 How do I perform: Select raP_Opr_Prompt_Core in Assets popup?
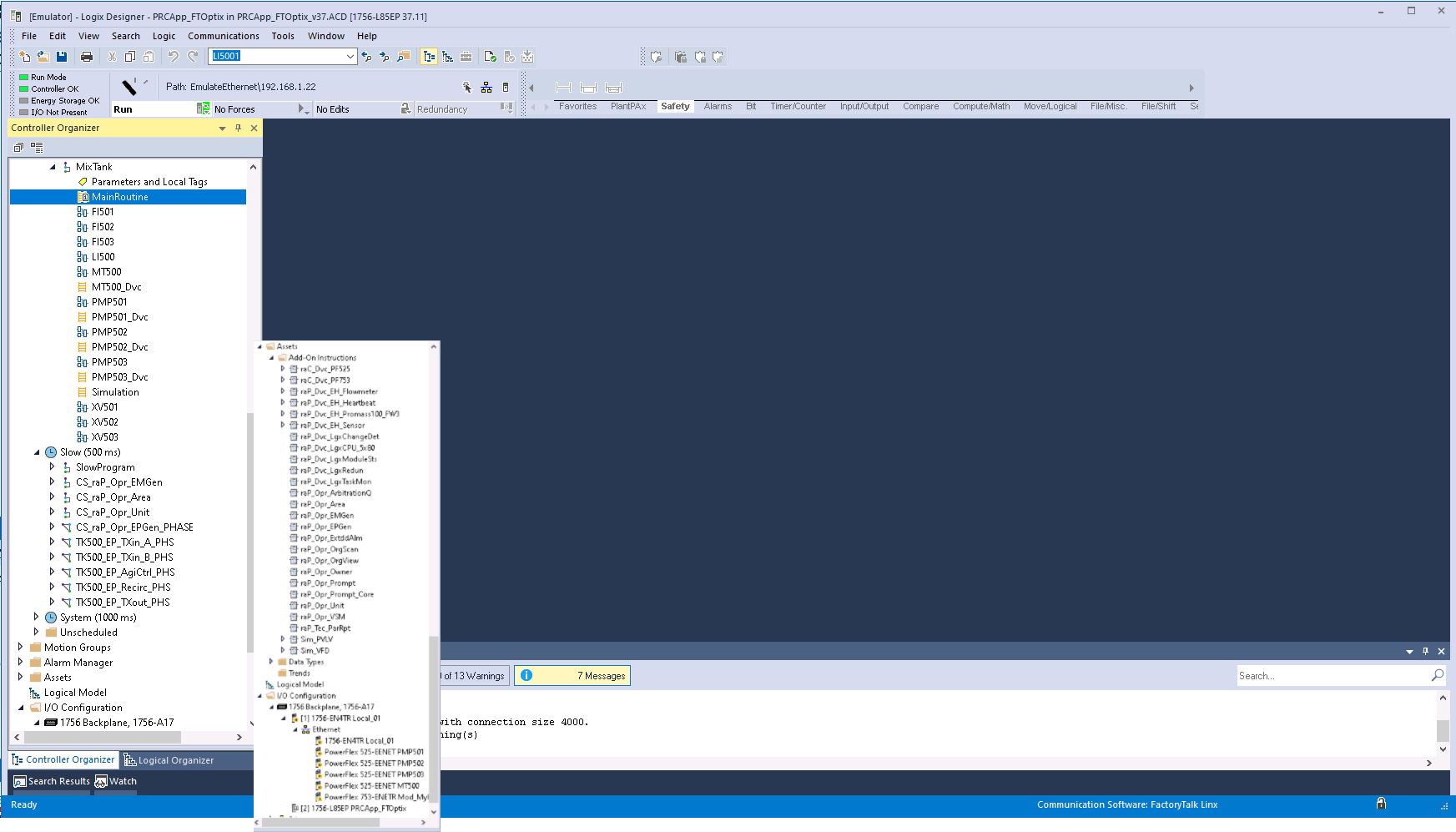[x=337, y=594]
